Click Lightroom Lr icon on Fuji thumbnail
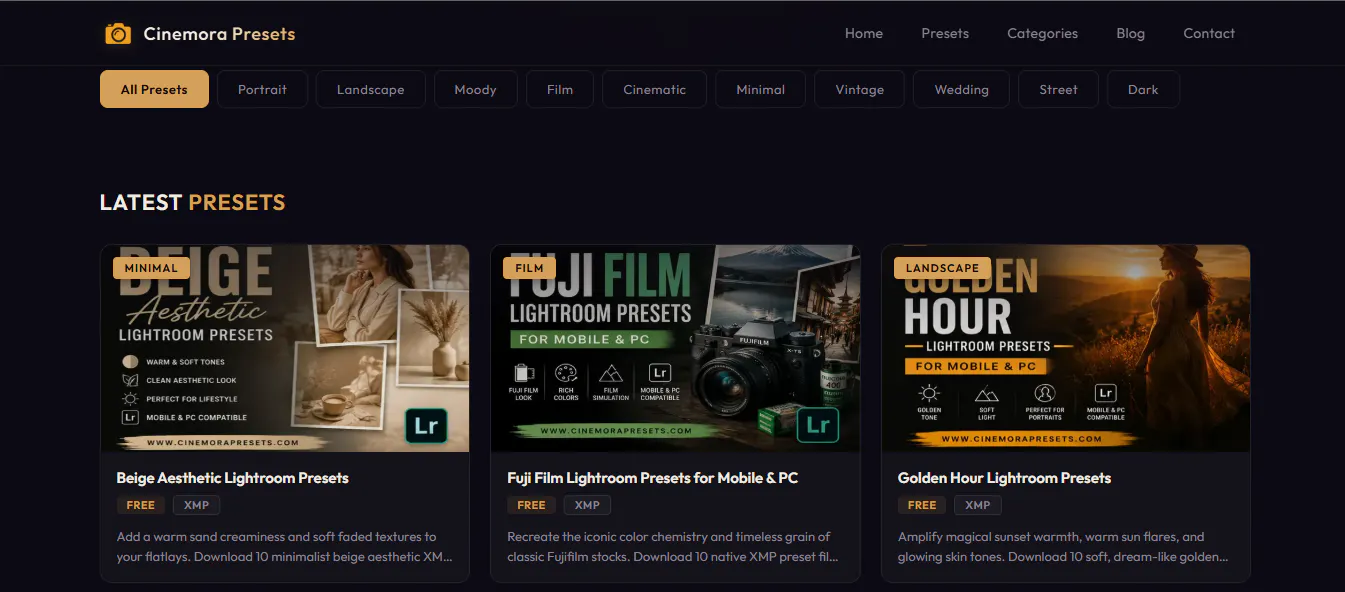Viewport: 1345px width, 592px height. pos(817,426)
